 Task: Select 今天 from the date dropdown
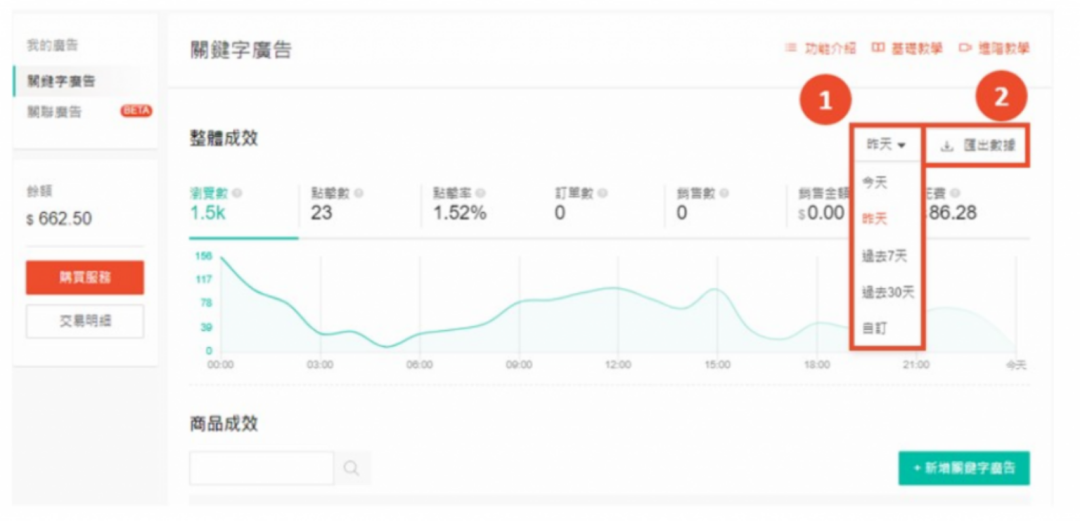[875, 182]
